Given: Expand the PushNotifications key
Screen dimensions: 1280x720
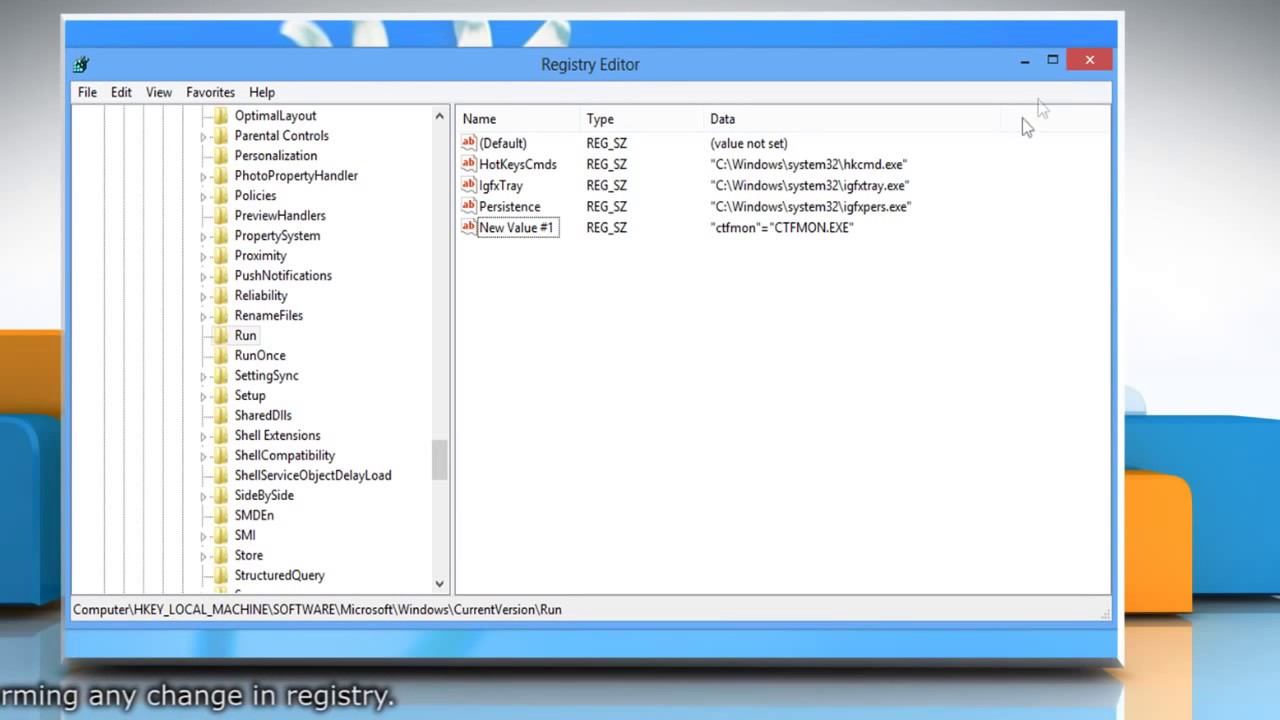Looking at the screenshot, I should [x=203, y=276].
